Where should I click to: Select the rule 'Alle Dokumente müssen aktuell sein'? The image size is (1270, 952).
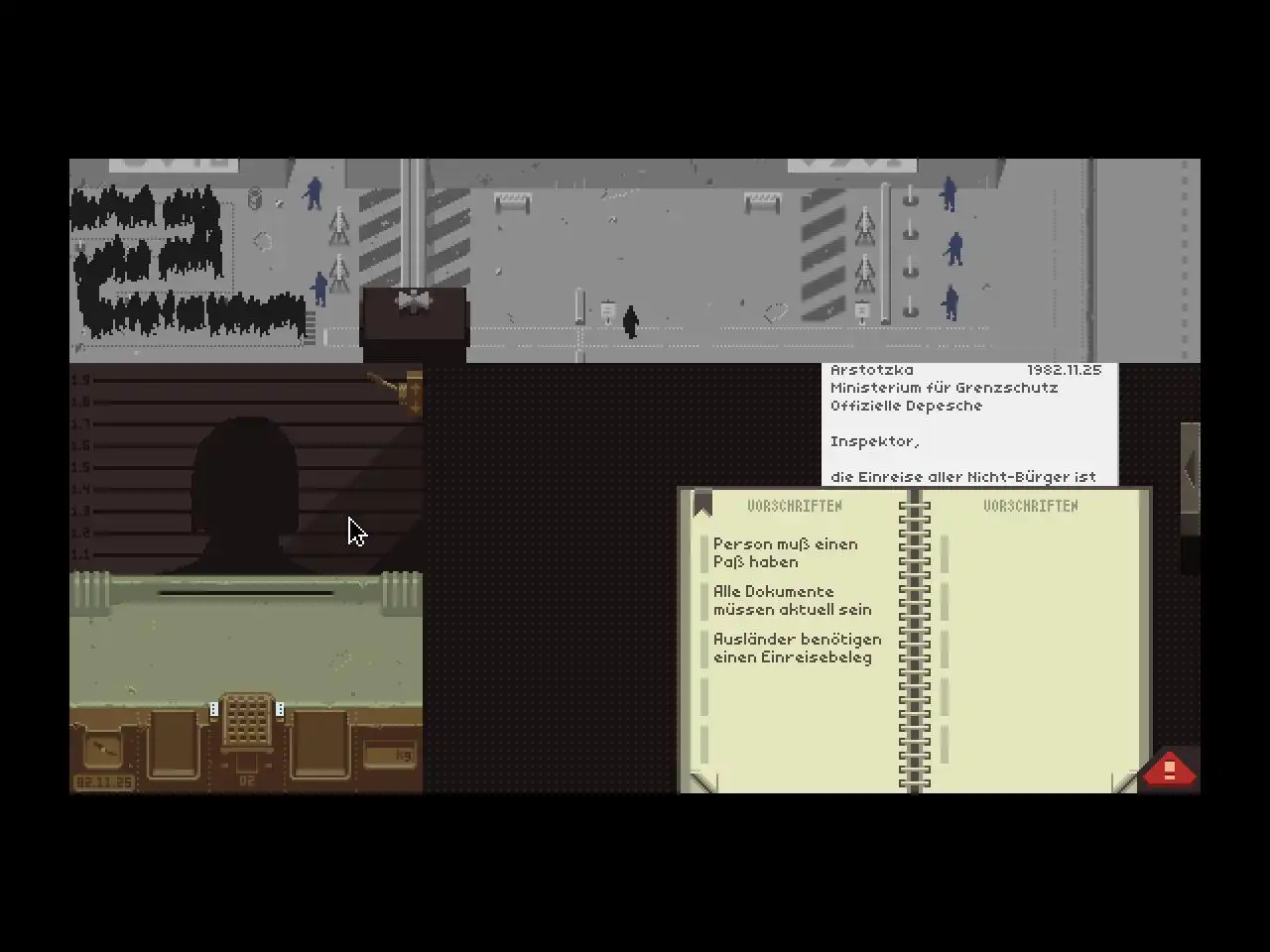(792, 601)
